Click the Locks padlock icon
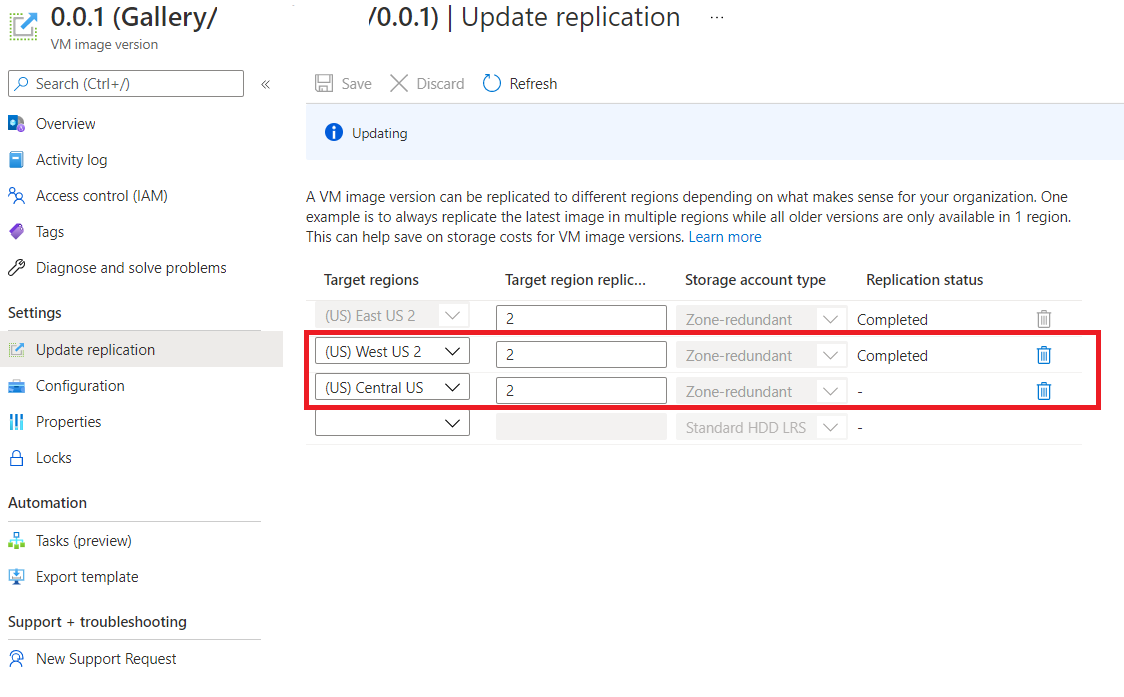This screenshot has width=1124, height=697. pyautogui.click(x=17, y=458)
